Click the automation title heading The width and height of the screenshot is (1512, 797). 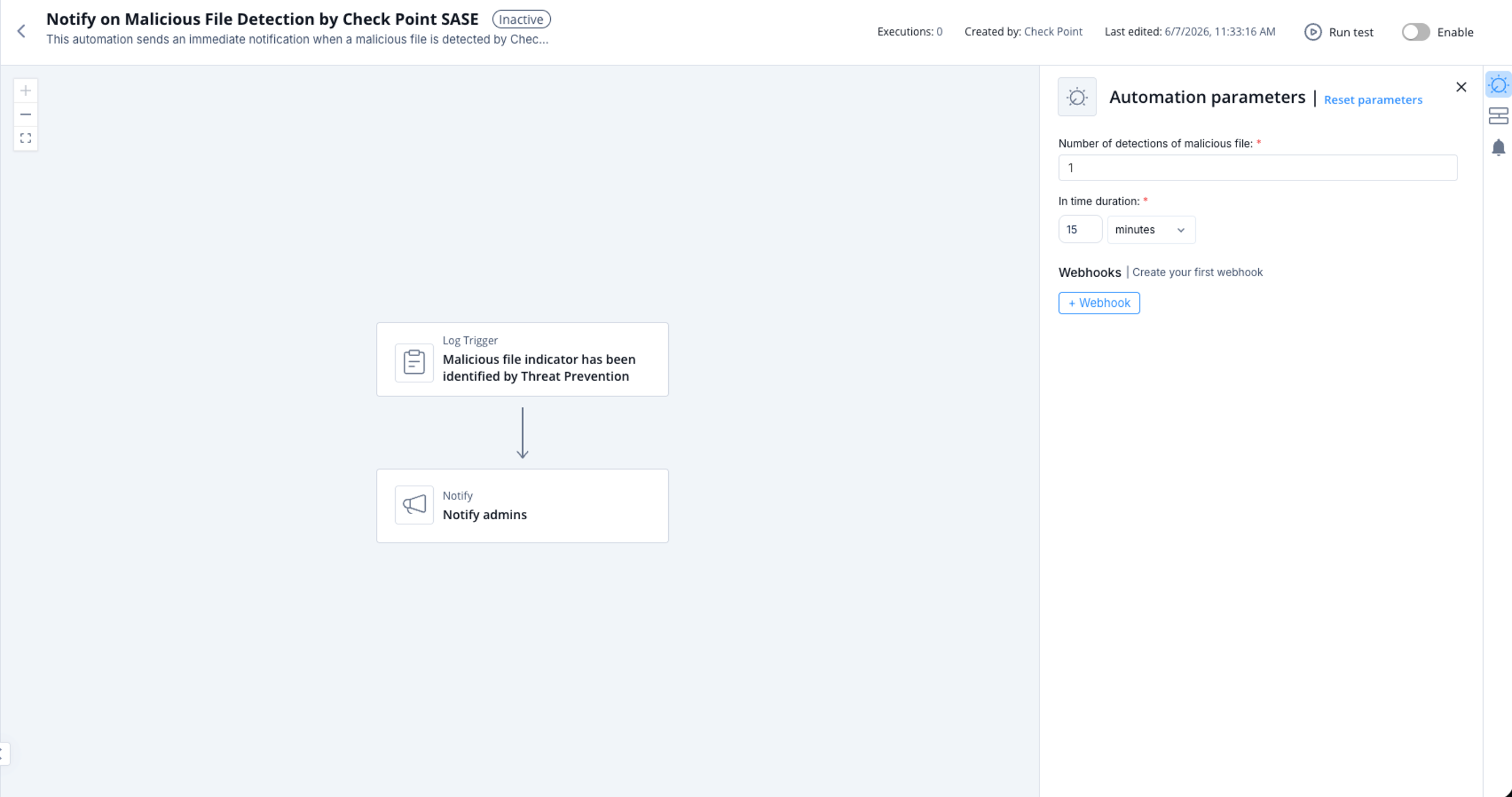(262, 19)
